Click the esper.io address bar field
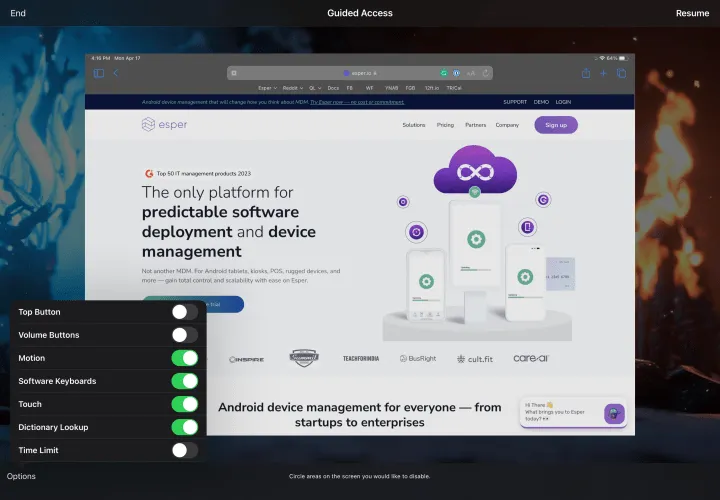Image resolution: width=720 pixels, height=500 pixels. 360,73
